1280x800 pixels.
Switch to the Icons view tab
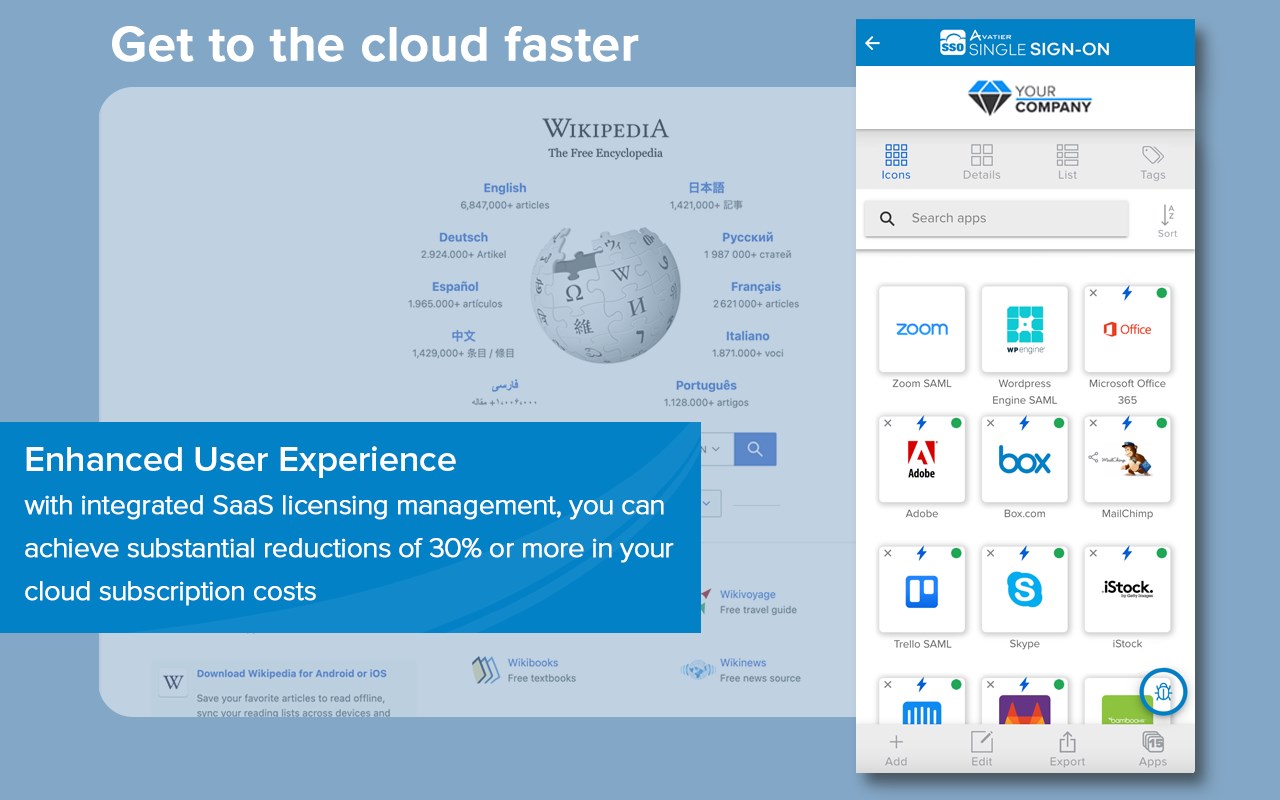pyautogui.click(x=896, y=162)
